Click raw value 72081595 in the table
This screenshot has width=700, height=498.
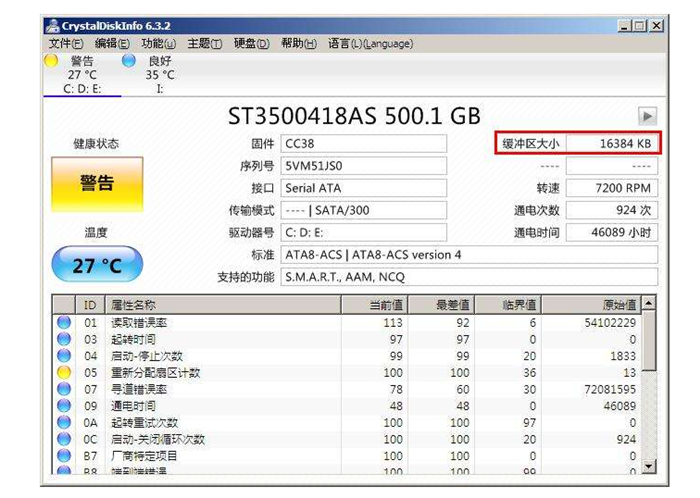tap(610, 389)
